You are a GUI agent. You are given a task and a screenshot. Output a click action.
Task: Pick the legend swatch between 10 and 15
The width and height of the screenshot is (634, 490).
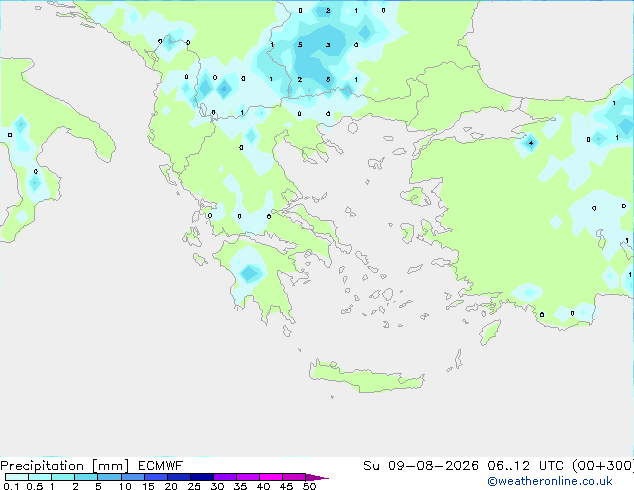[133, 477]
